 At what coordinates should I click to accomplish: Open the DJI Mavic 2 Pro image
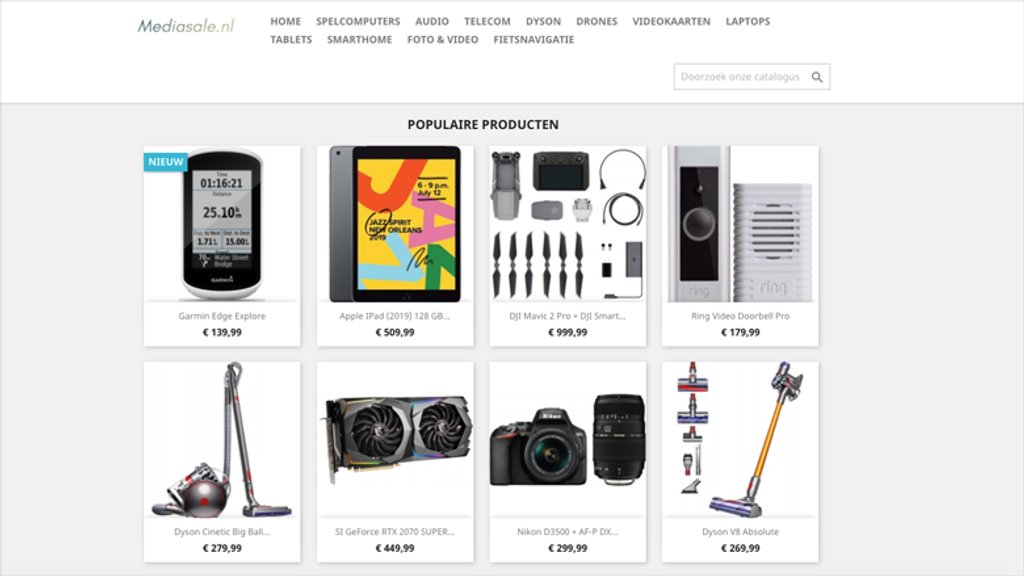tap(568, 224)
